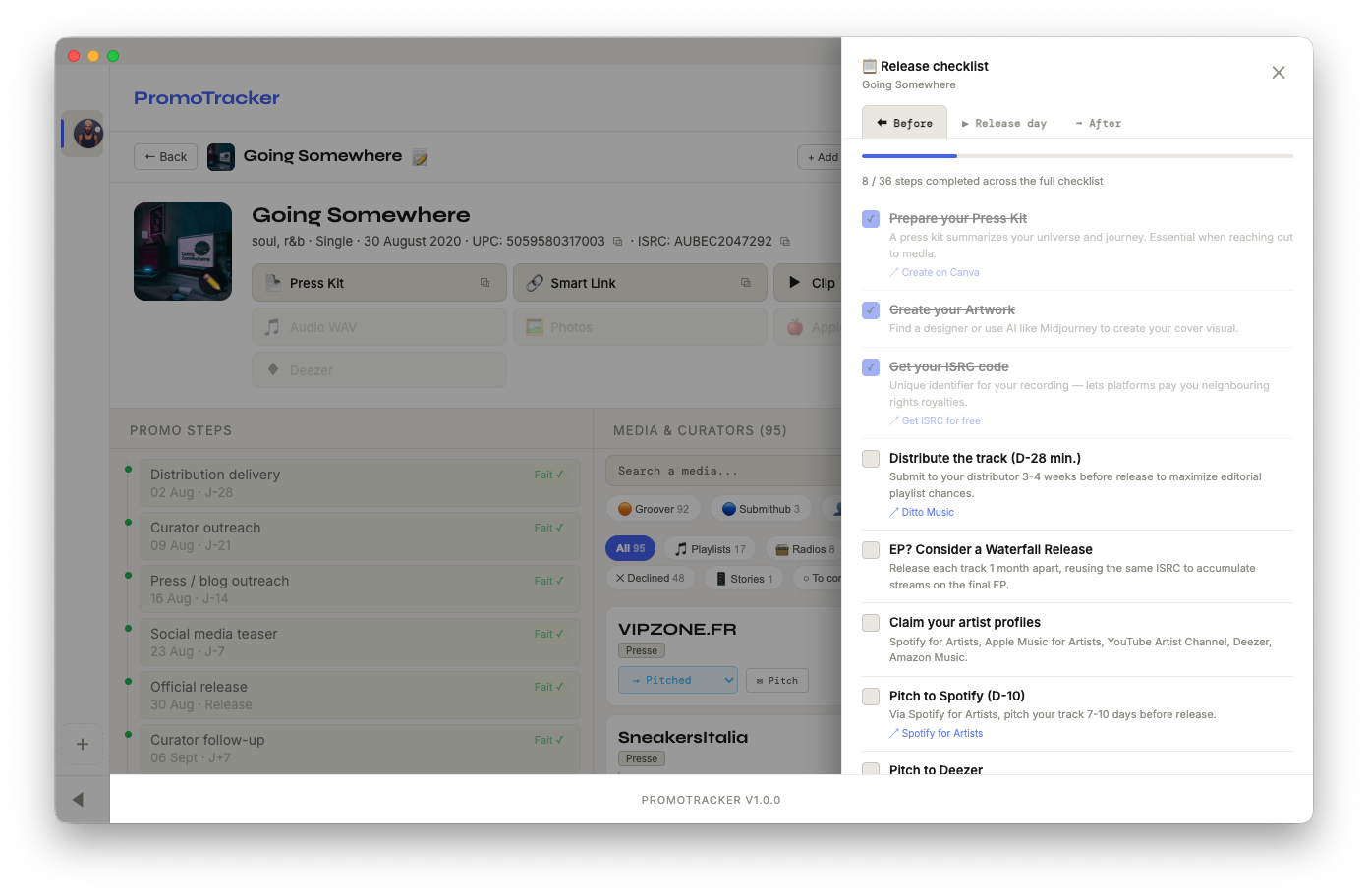Click the copy icon on Smart Link

746,283
